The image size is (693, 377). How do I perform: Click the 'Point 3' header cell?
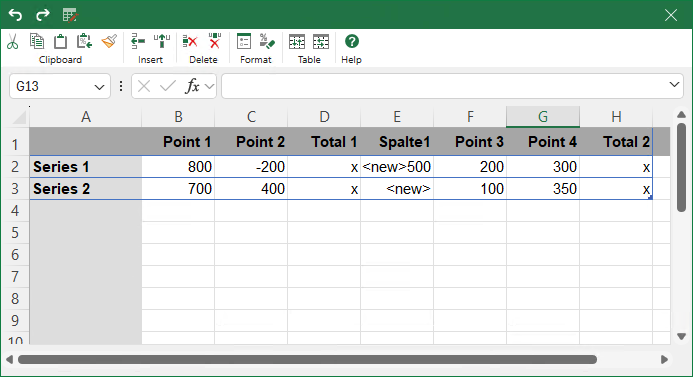pos(470,142)
